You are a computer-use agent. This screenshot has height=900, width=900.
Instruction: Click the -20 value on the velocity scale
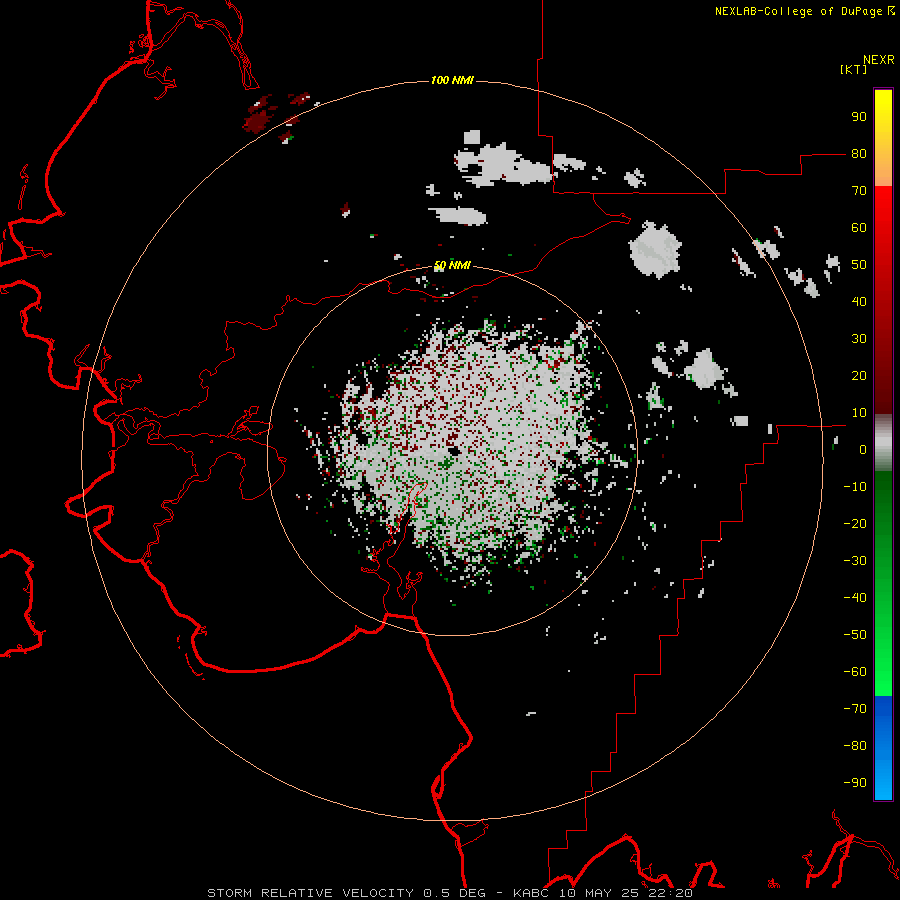pyautogui.click(x=855, y=524)
